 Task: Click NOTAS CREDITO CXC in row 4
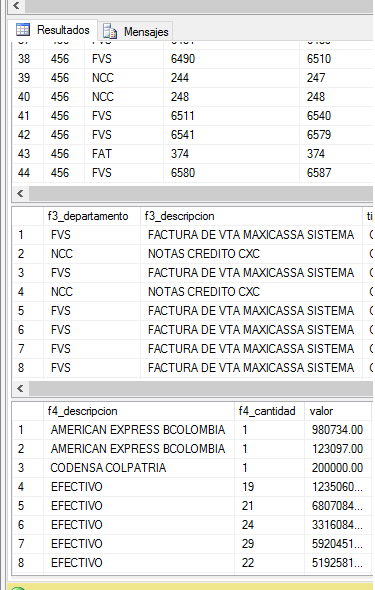(251, 292)
